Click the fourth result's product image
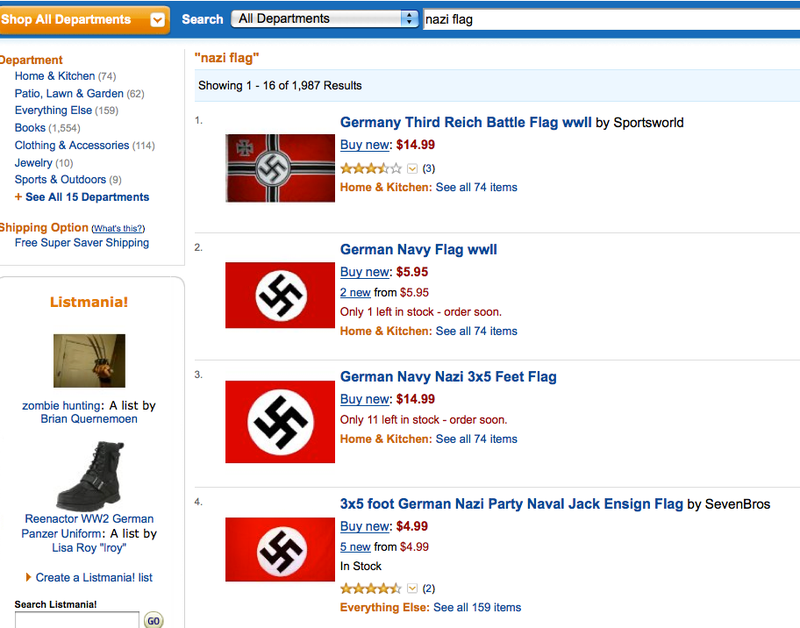 [x=280, y=549]
